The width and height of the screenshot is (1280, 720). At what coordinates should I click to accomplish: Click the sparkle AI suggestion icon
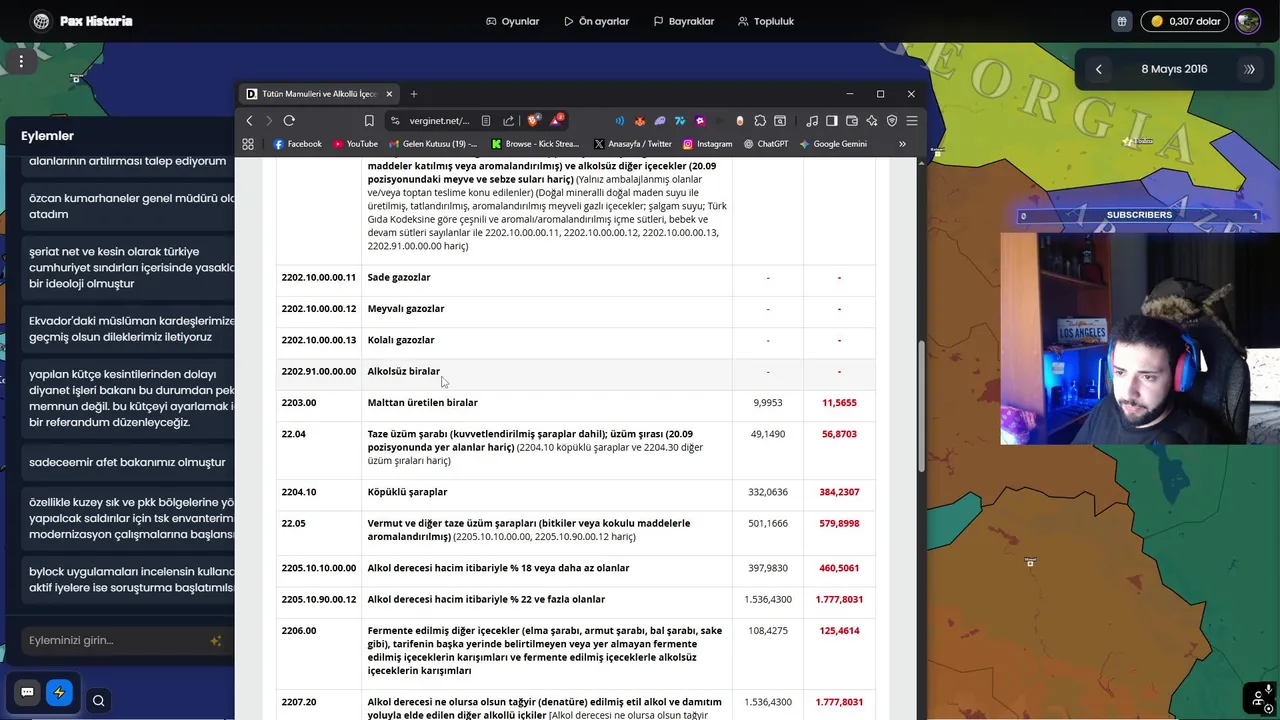coord(216,640)
